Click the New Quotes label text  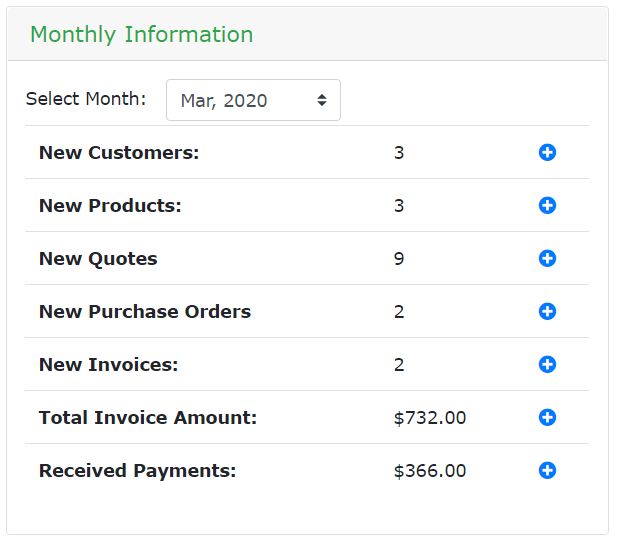[98, 259]
